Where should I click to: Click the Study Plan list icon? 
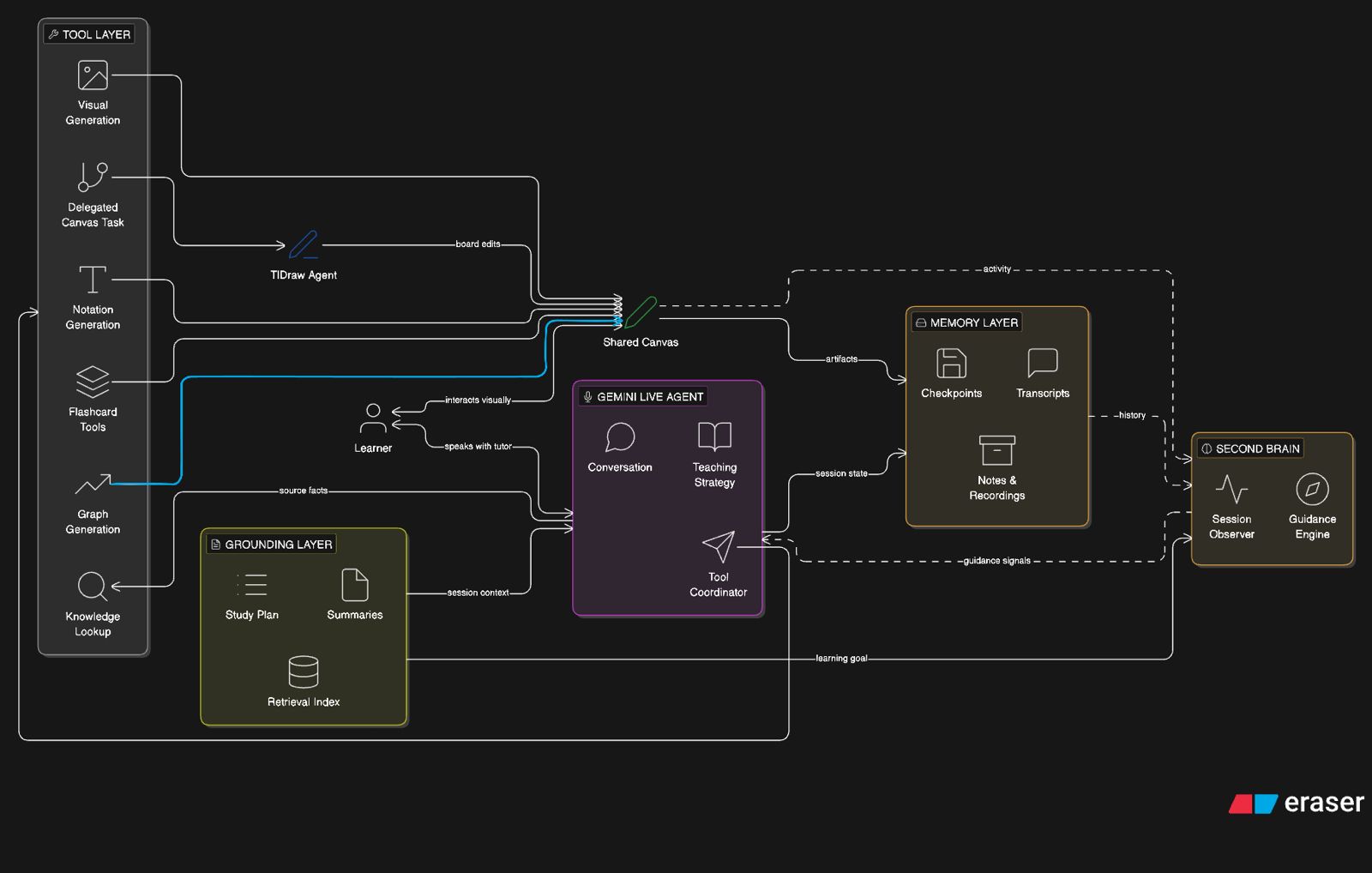click(x=252, y=585)
